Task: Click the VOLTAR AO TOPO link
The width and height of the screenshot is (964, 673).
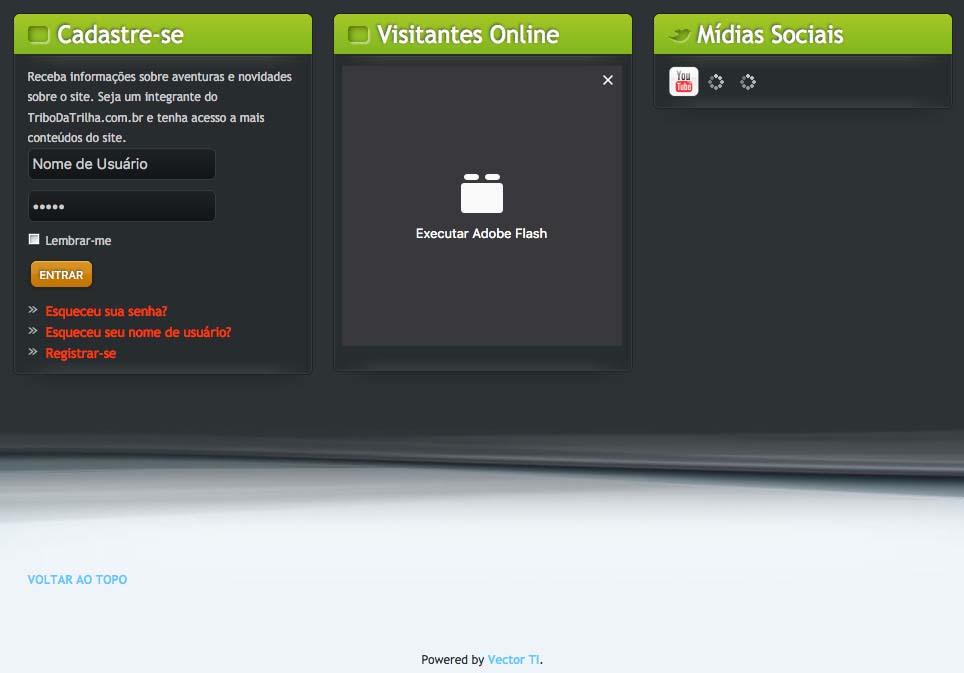Action: tap(77, 579)
